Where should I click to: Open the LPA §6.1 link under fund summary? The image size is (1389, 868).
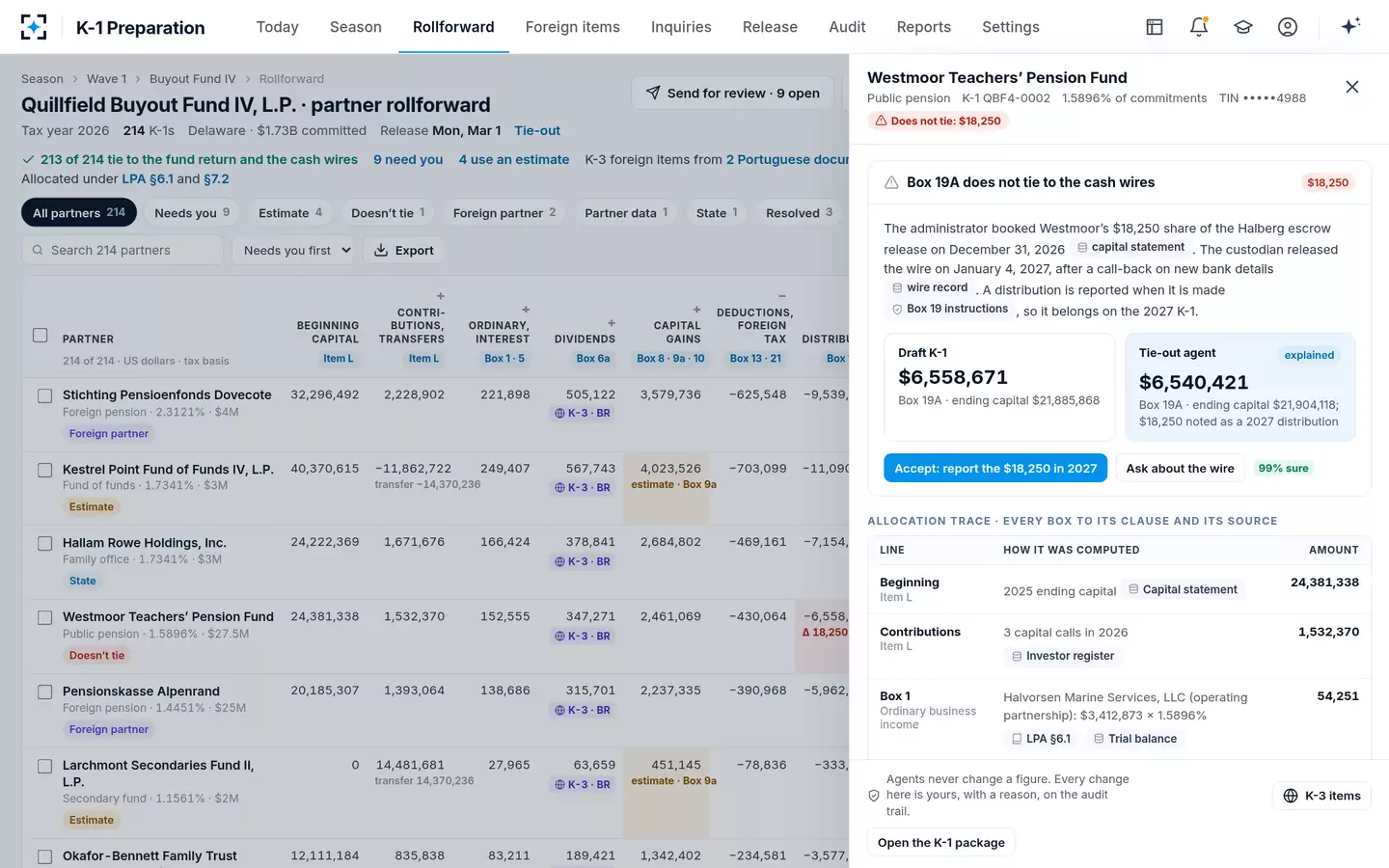click(x=148, y=179)
